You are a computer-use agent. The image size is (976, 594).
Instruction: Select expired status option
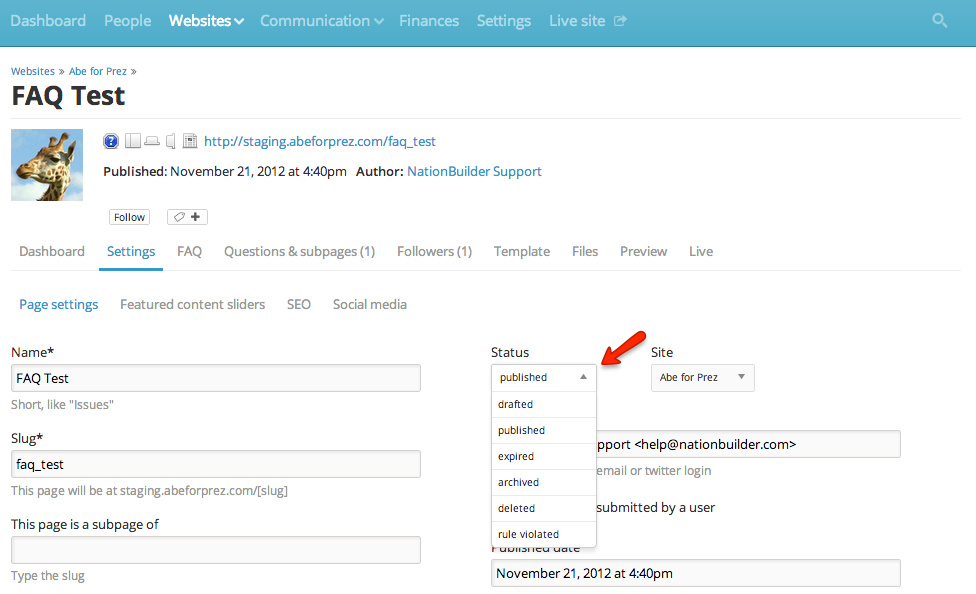pos(543,456)
